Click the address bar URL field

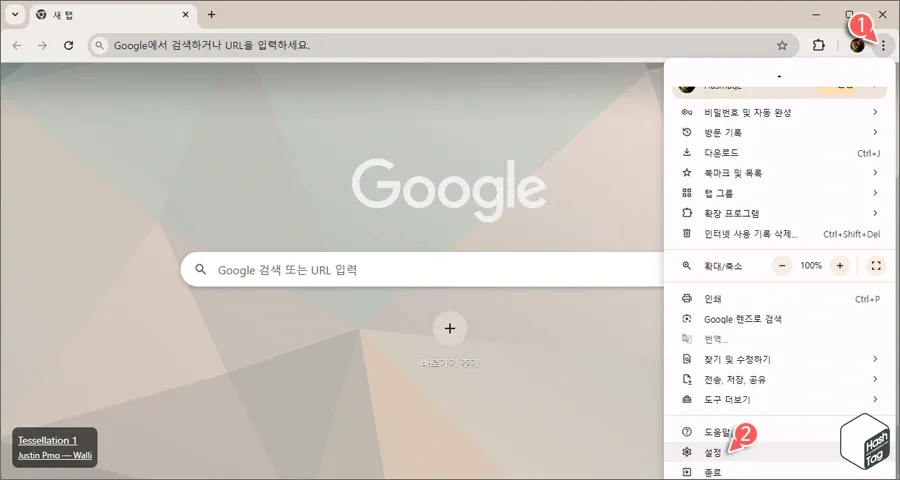pos(442,45)
